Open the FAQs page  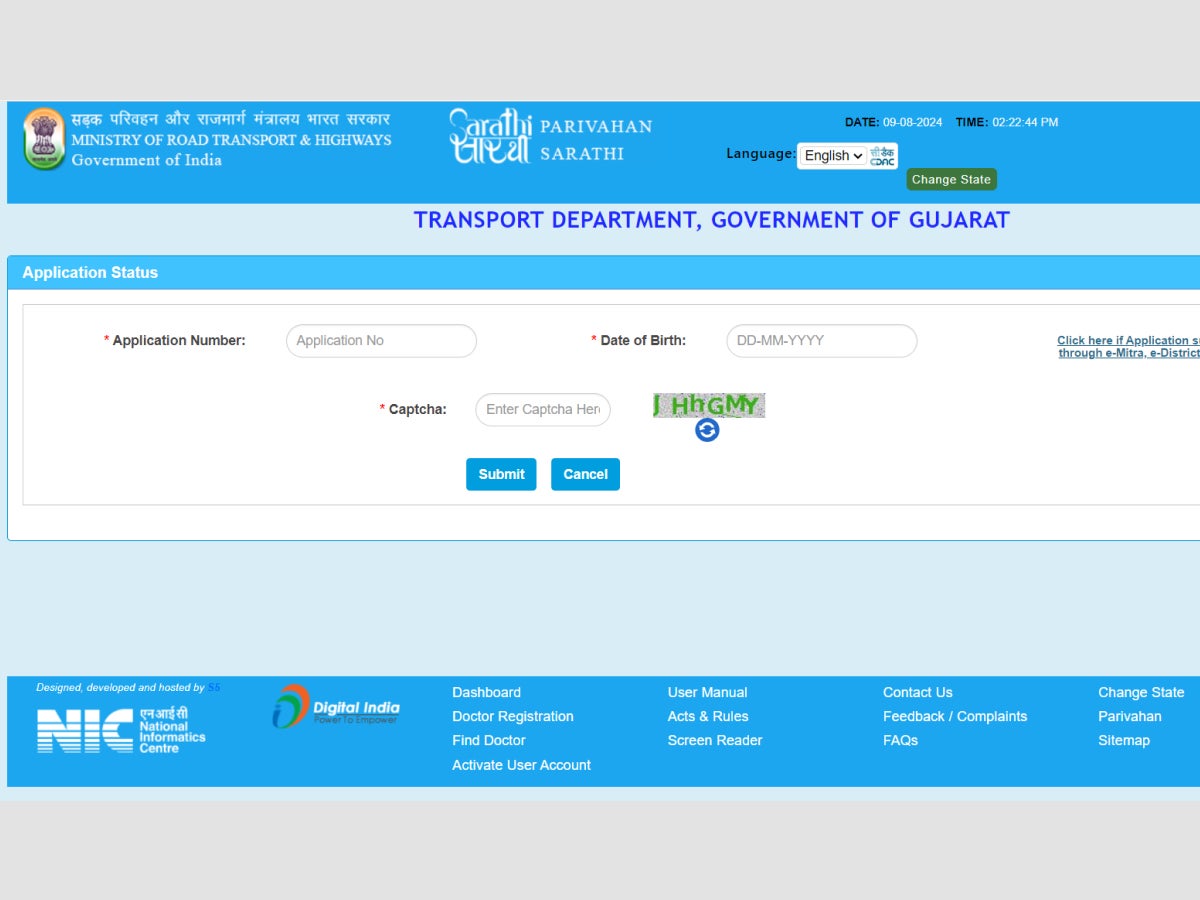(900, 740)
